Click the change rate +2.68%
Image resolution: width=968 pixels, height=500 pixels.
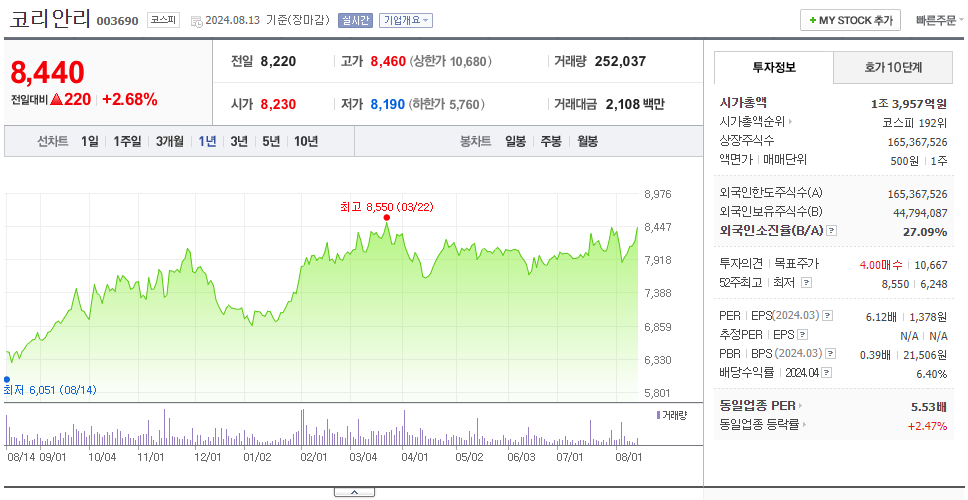[x=130, y=99]
